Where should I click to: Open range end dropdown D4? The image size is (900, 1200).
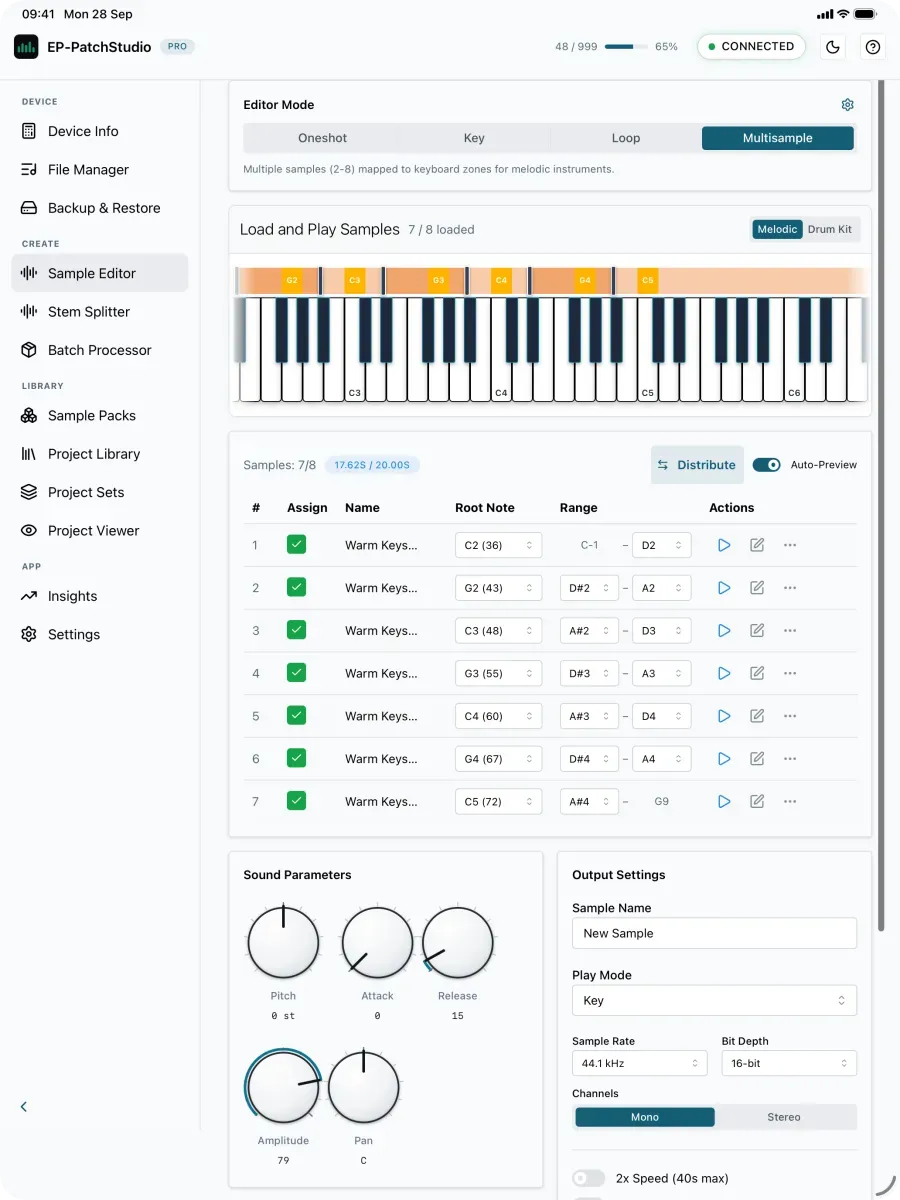(x=661, y=716)
